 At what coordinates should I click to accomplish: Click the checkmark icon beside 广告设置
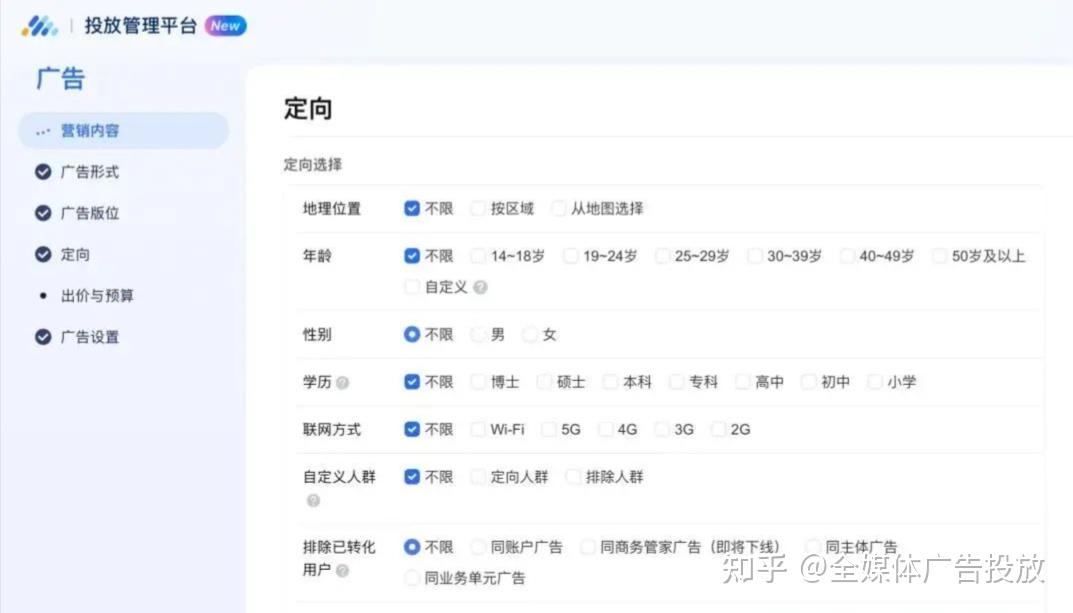point(43,337)
